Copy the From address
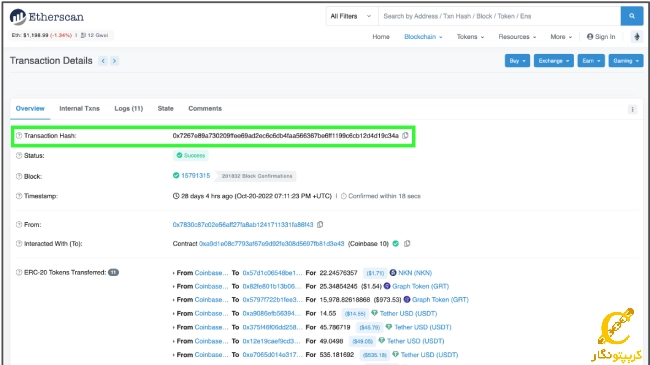The height and width of the screenshot is (365, 650). 320,224
